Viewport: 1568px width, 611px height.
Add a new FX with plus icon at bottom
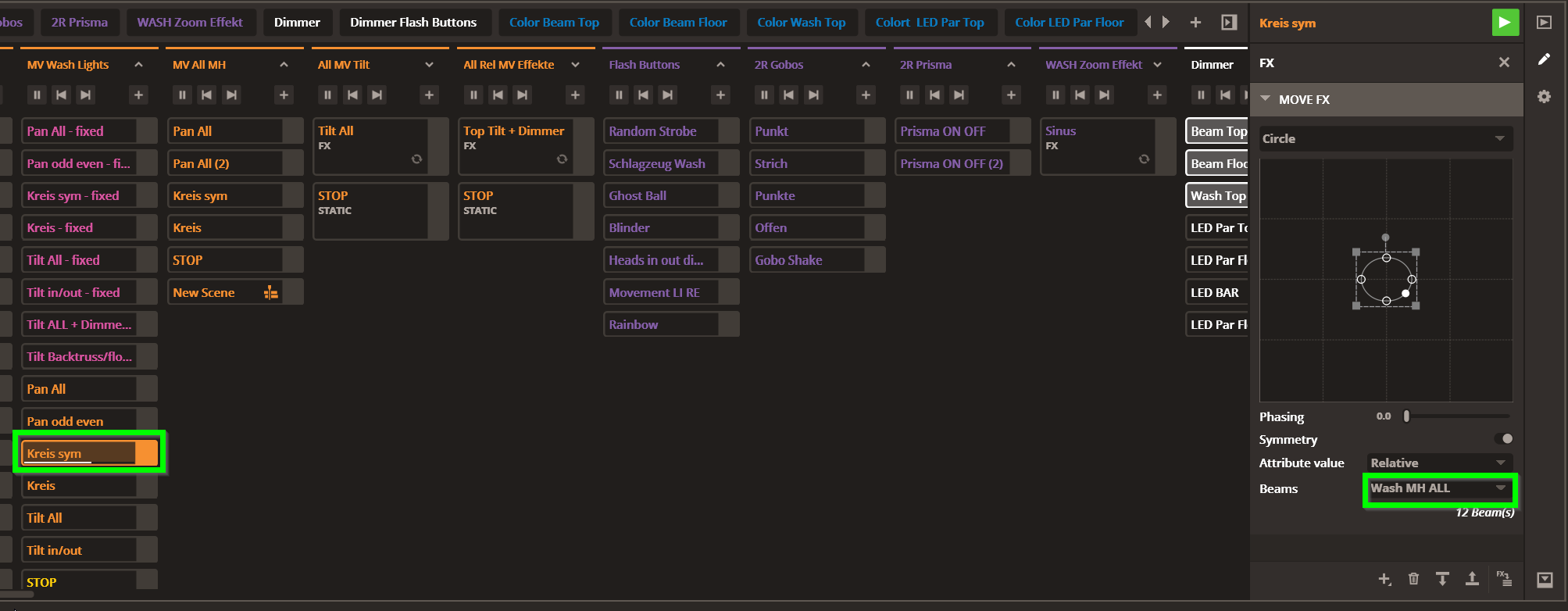[1384, 579]
